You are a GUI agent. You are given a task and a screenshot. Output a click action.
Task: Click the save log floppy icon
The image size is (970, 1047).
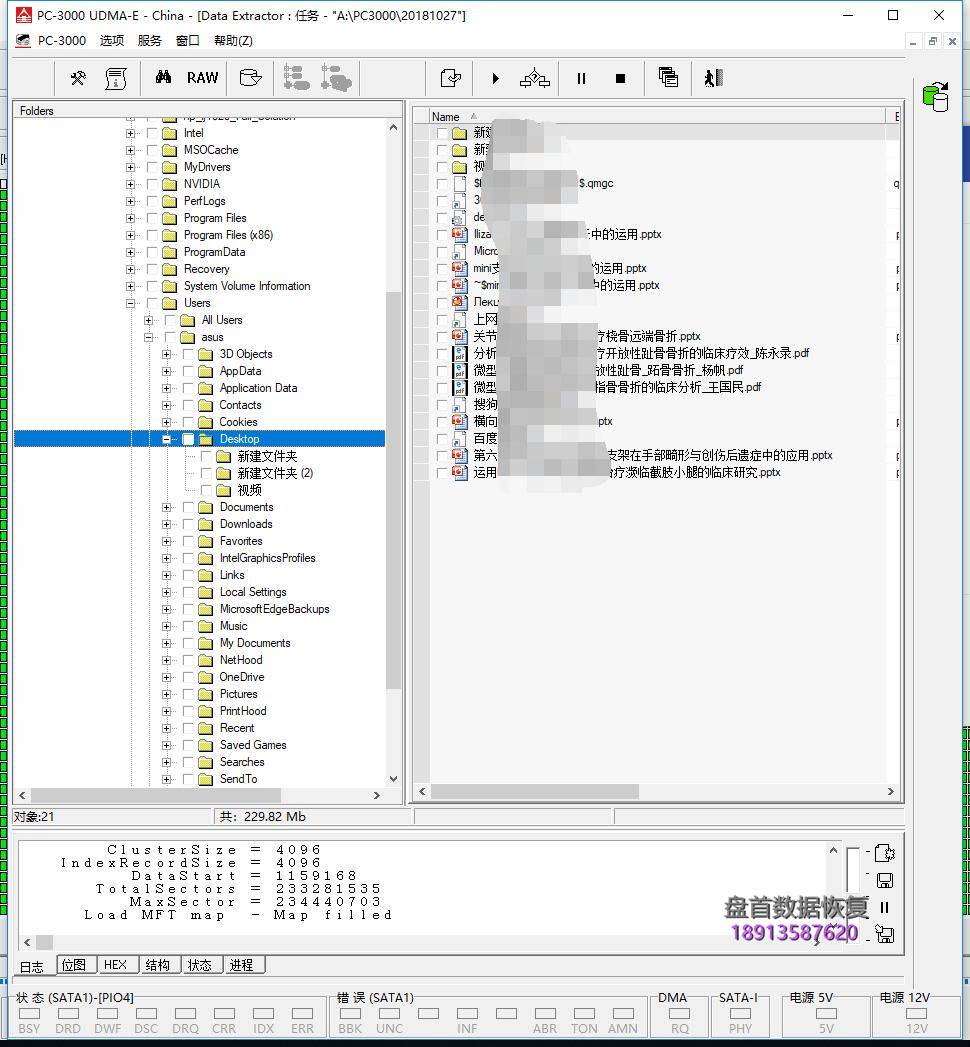pos(885,881)
